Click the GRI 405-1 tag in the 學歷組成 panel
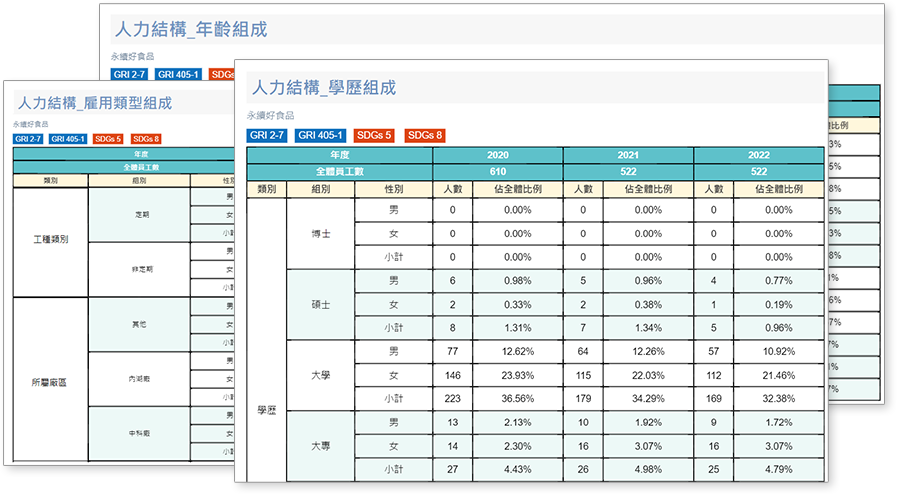 pos(320,135)
